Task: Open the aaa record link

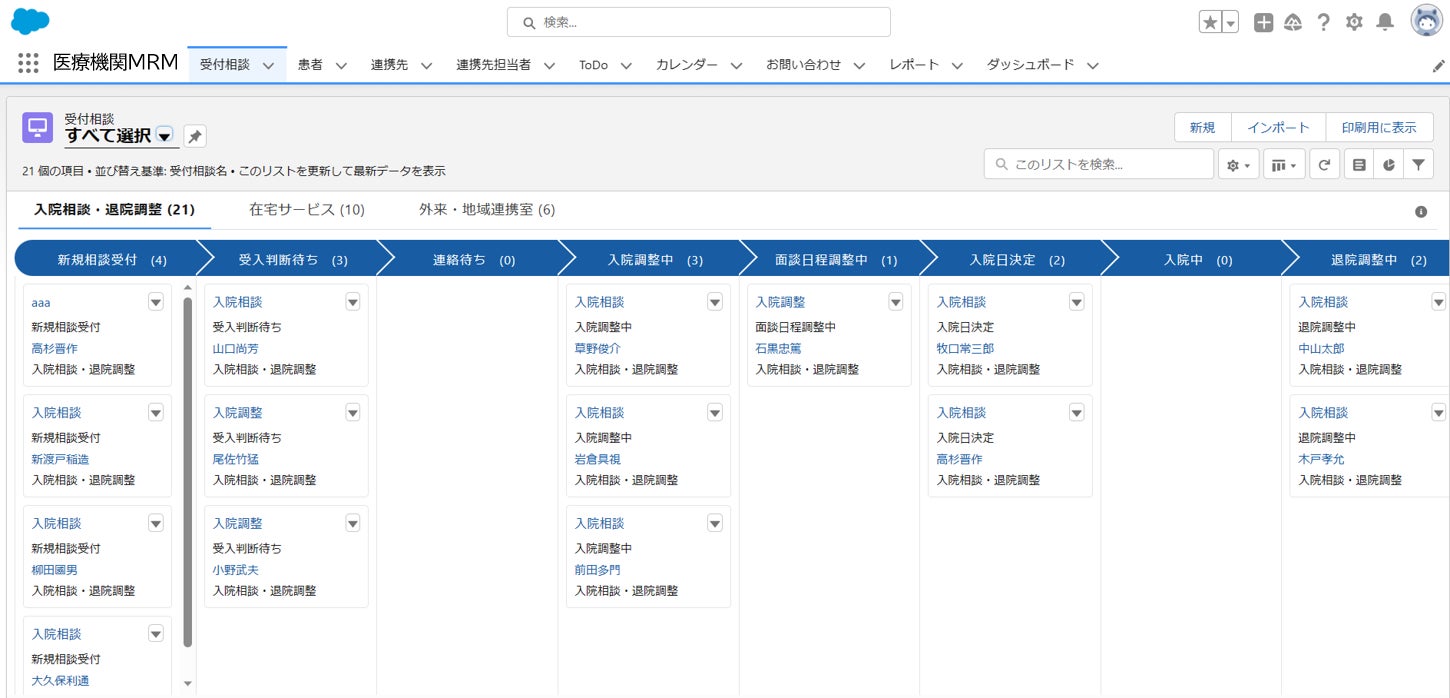Action: point(41,302)
